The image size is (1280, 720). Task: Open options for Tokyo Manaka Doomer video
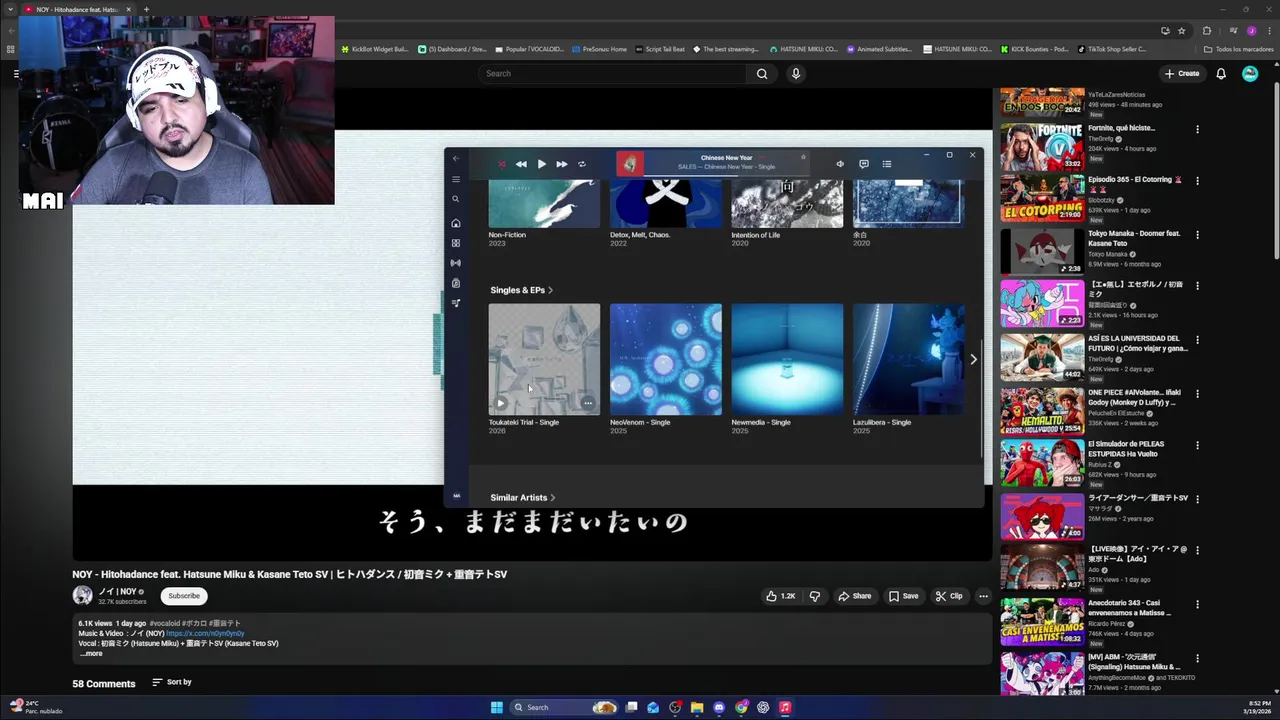[1197, 234]
